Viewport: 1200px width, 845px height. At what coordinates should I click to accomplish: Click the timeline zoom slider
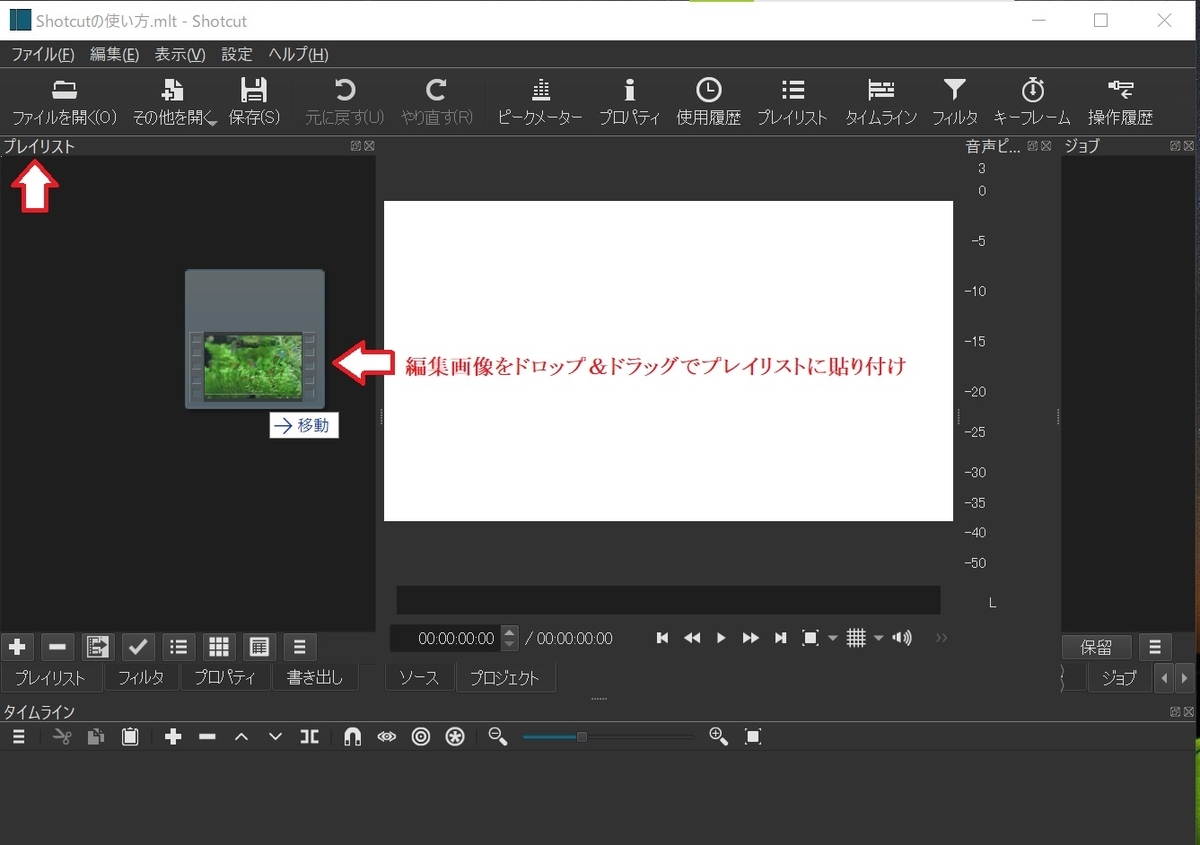pyautogui.click(x=608, y=737)
